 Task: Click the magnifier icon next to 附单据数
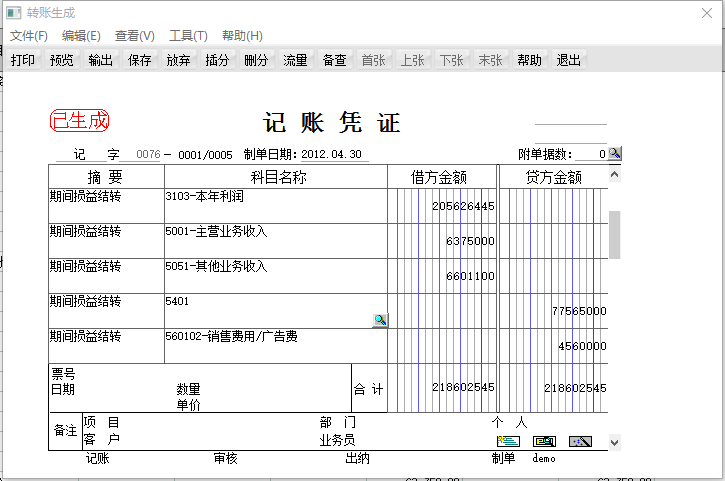[614, 153]
